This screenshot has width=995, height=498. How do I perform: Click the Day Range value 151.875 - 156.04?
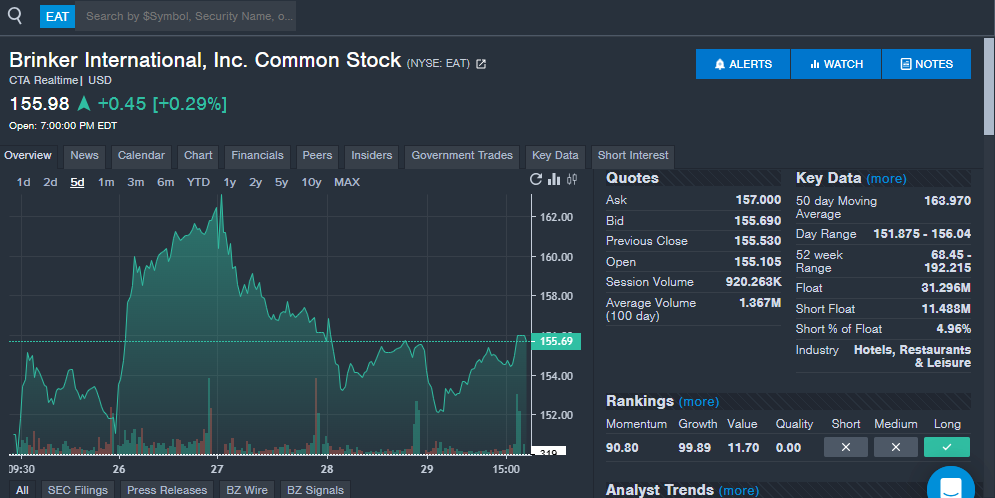click(x=922, y=233)
